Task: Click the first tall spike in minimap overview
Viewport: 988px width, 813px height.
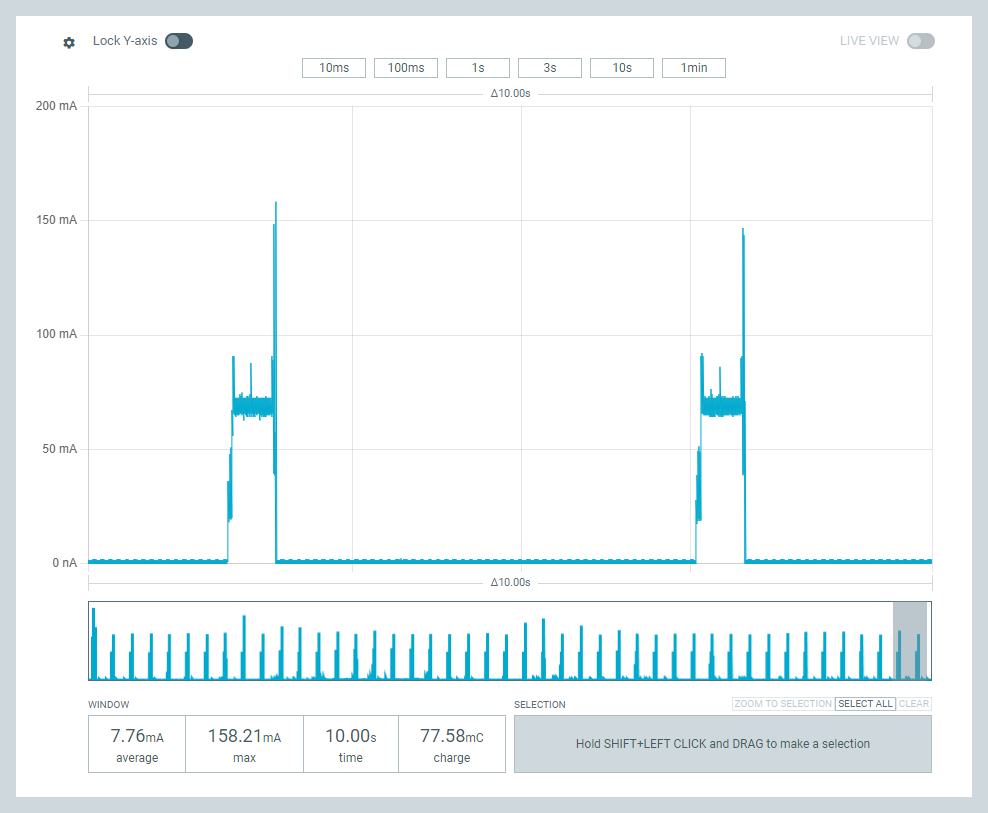Action: 93,640
